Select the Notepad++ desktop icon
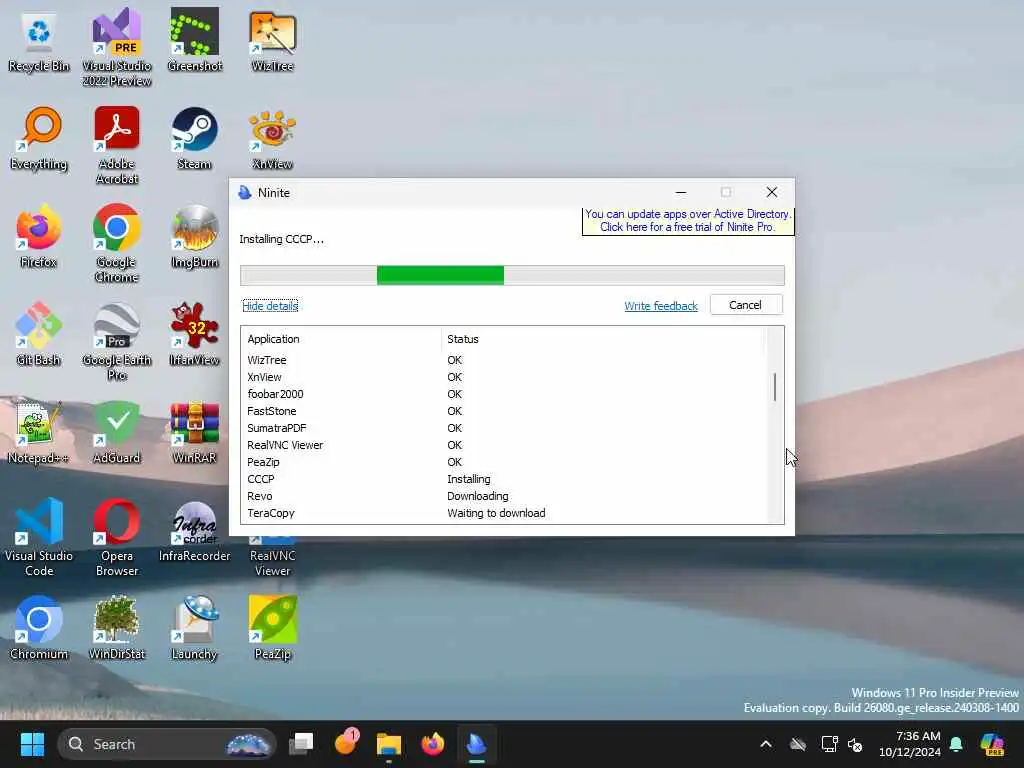The image size is (1024, 768). 39,432
